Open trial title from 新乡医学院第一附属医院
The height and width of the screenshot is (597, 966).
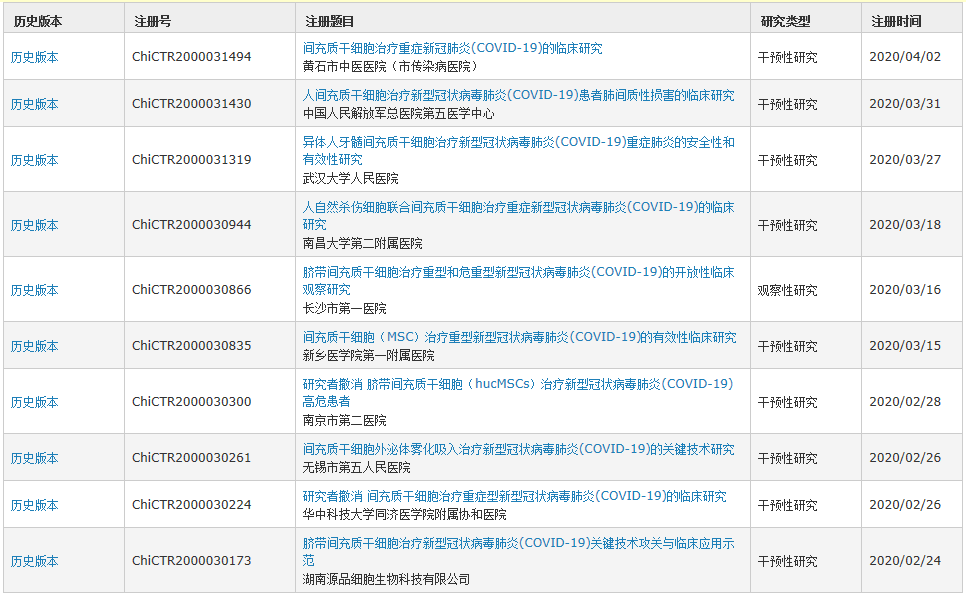point(519,337)
